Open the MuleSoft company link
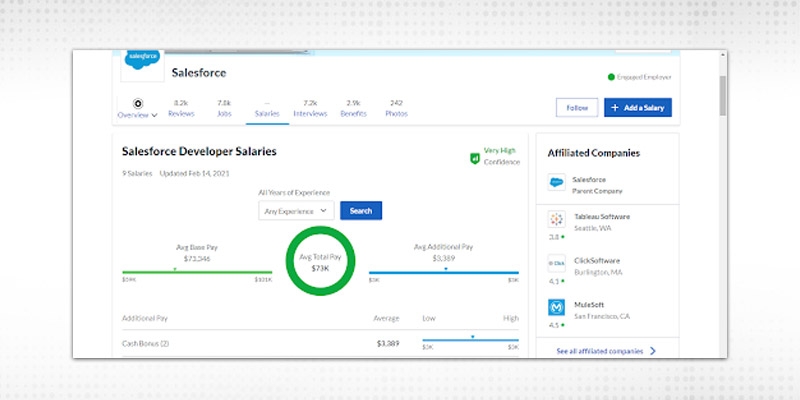 pos(589,305)
